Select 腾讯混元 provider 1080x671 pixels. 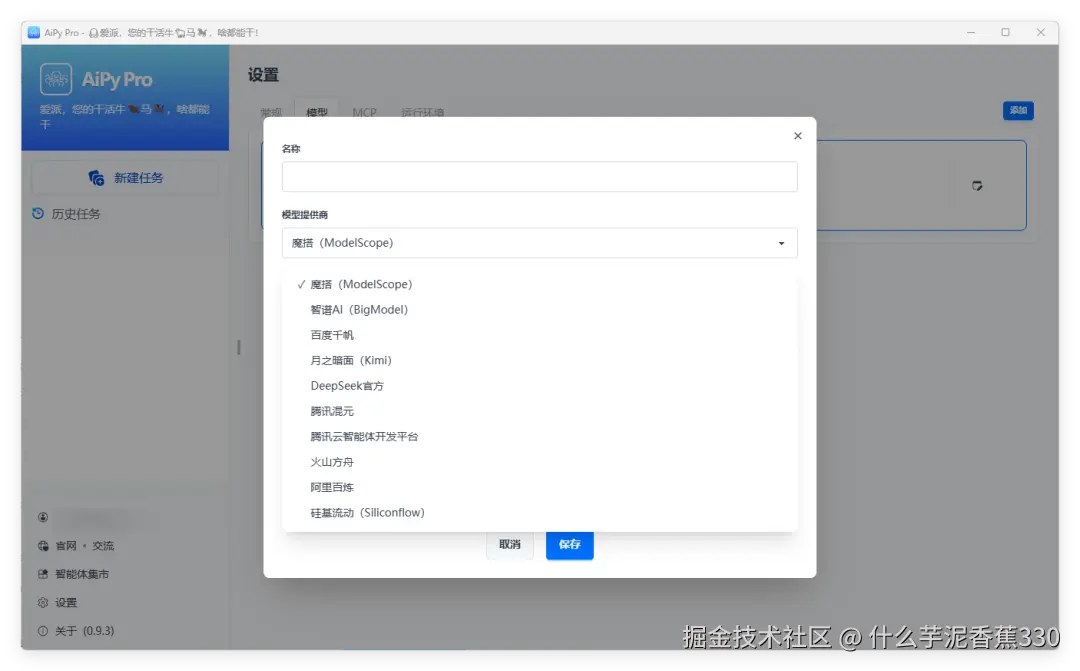[539, 411]
